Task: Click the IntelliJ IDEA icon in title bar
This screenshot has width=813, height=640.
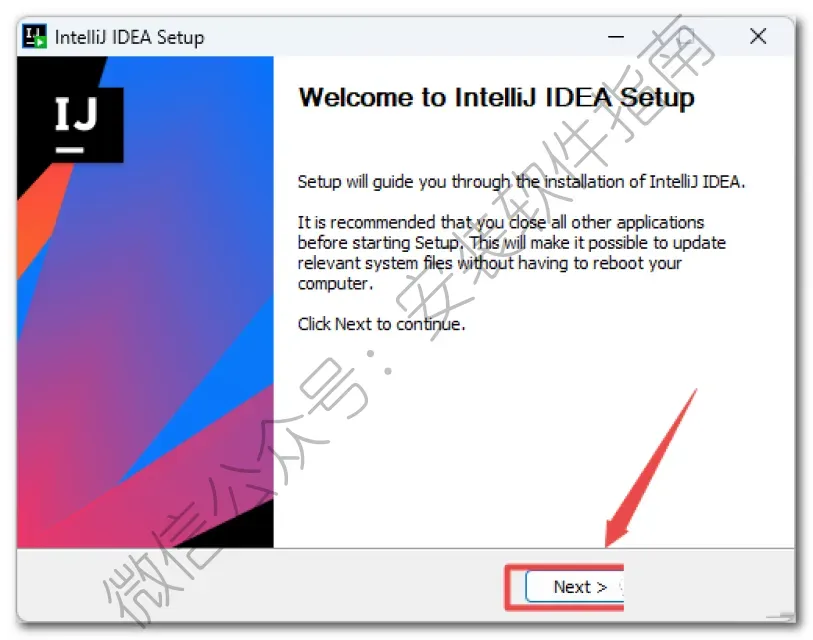Action: 35,36
